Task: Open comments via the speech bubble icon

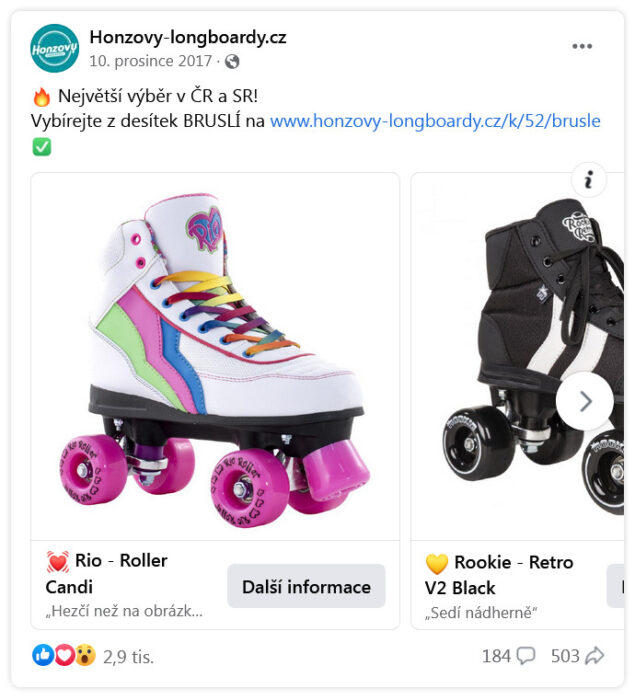Action: click(x=526, y=656)
